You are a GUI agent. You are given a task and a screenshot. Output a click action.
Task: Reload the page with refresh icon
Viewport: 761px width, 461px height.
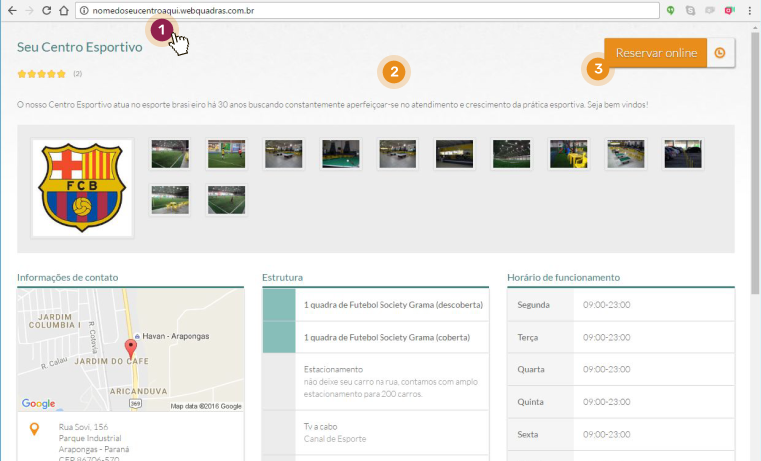tap(46, 9)
